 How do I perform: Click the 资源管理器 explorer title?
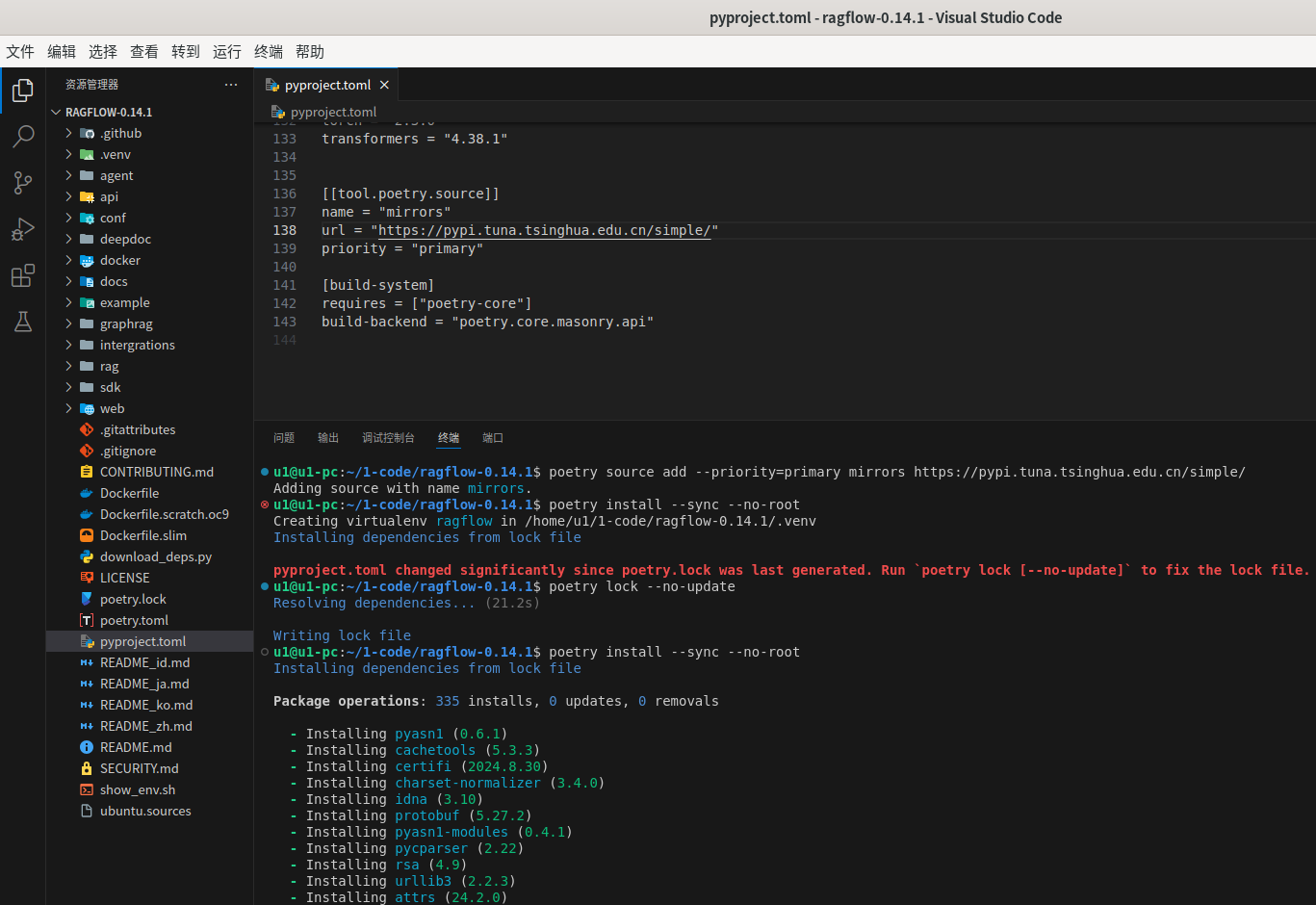point(91,85)
